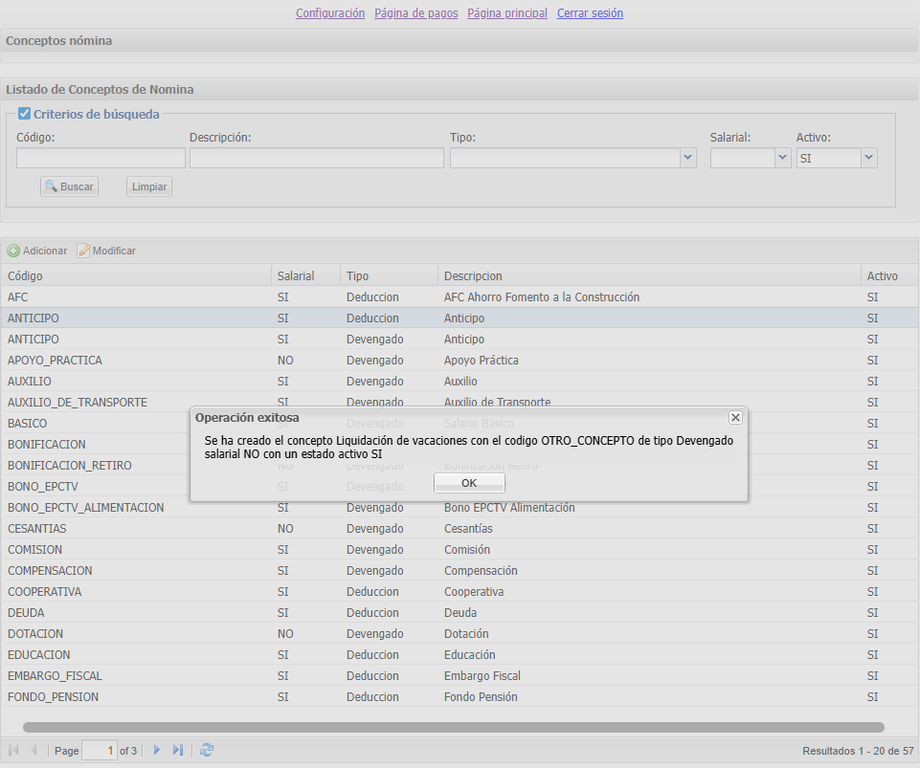
Task: Open the Configuración link
Action: click(x=330, y=13)
